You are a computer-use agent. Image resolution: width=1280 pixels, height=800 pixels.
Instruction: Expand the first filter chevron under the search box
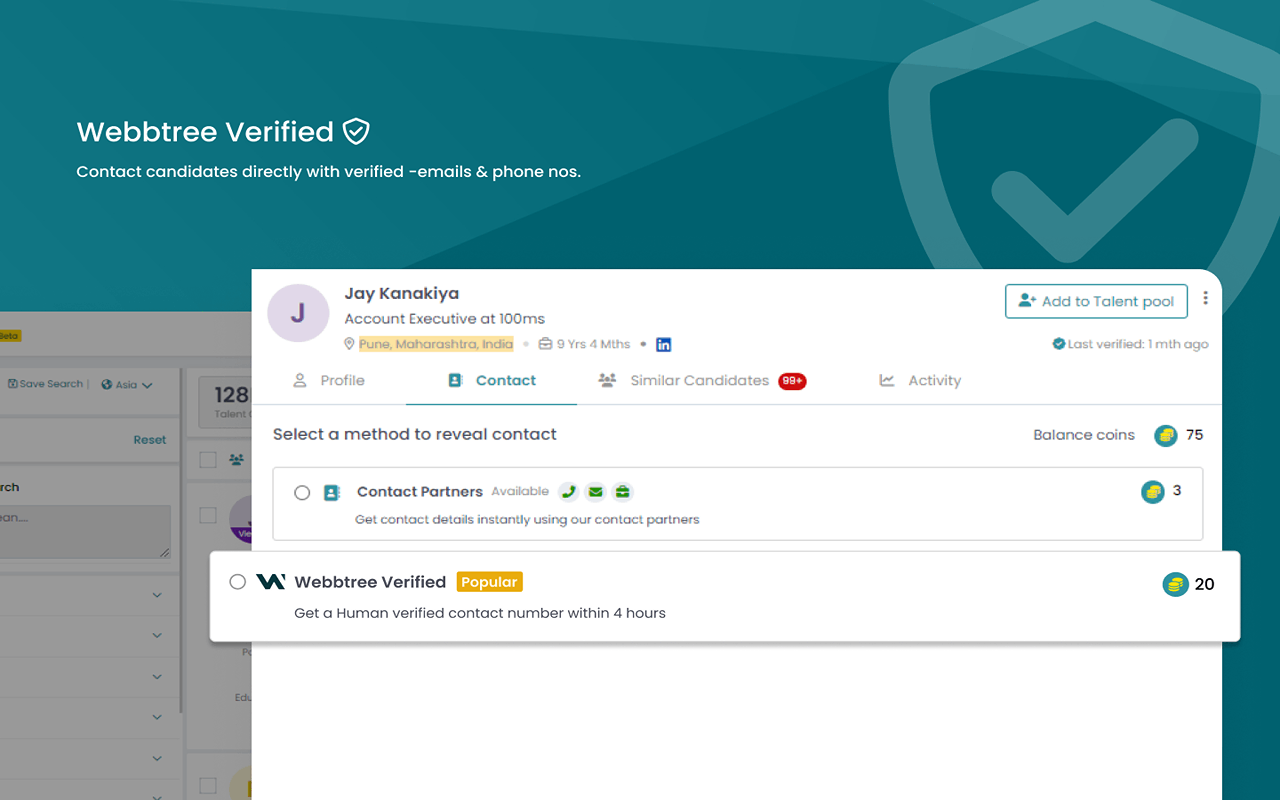pyautogui.click(x=157, y=595)
